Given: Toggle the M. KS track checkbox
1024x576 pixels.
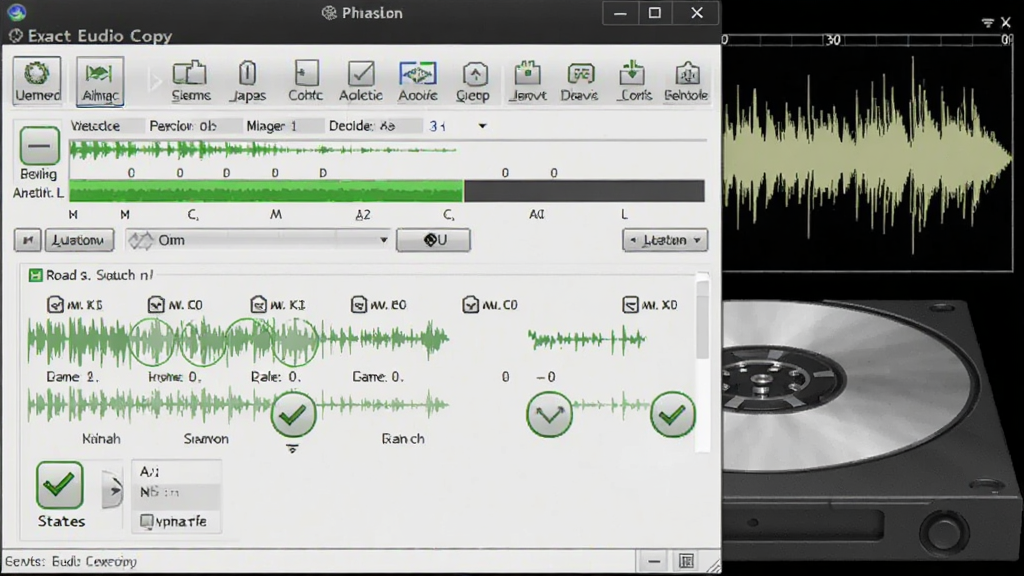Looking at the screenshot, I should pos(56,305).
